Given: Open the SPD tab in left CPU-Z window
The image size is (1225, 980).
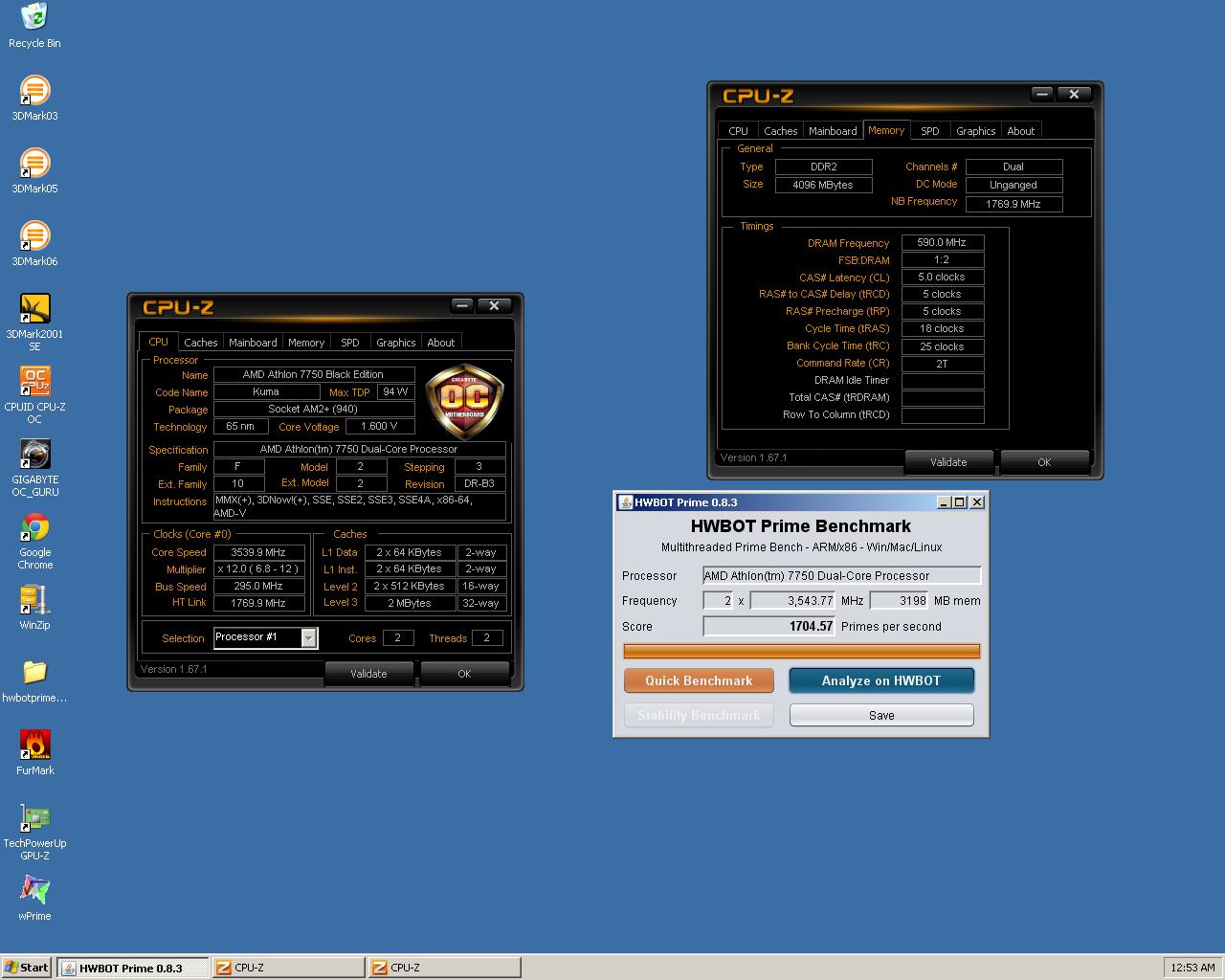Looking at the screenshot, I should (x=350, y=342).
